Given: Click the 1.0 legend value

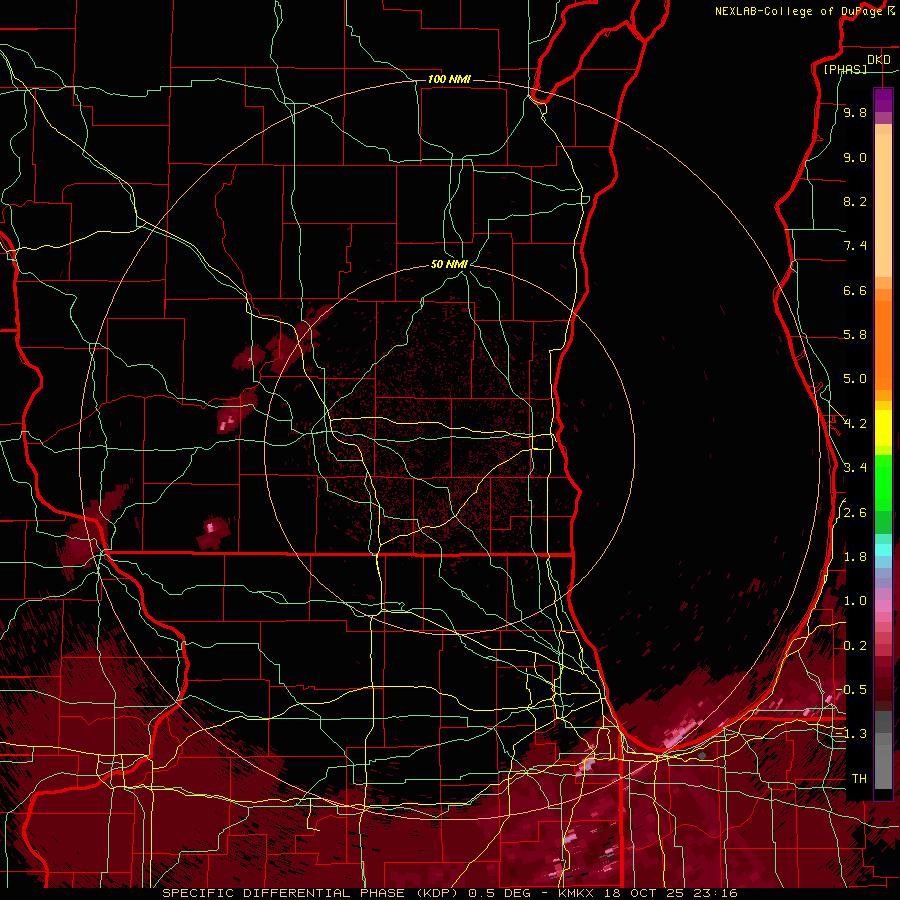Looking at the screenshot, I should pyautogui.click(x=855, y=601).
